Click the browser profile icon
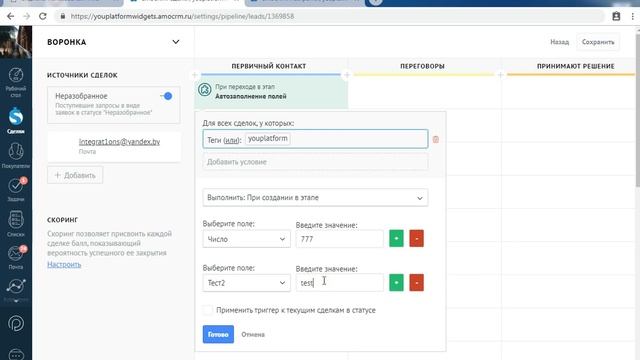640x360 pixels. [616, 16]
